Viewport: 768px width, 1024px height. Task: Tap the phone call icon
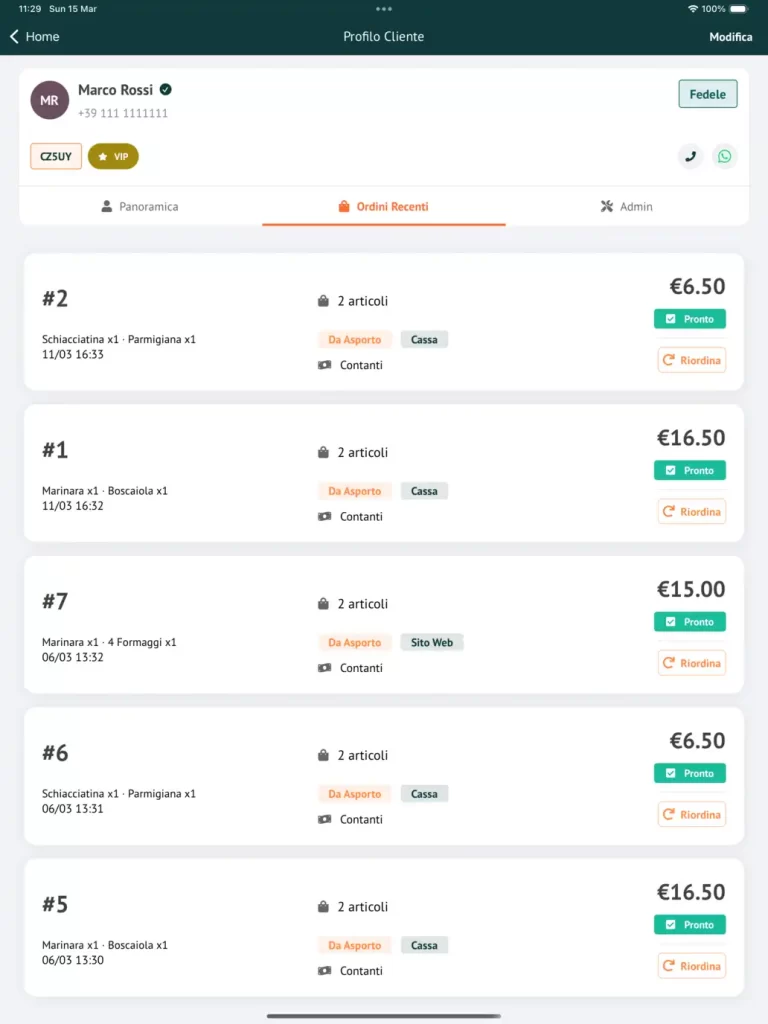[690, 156]
